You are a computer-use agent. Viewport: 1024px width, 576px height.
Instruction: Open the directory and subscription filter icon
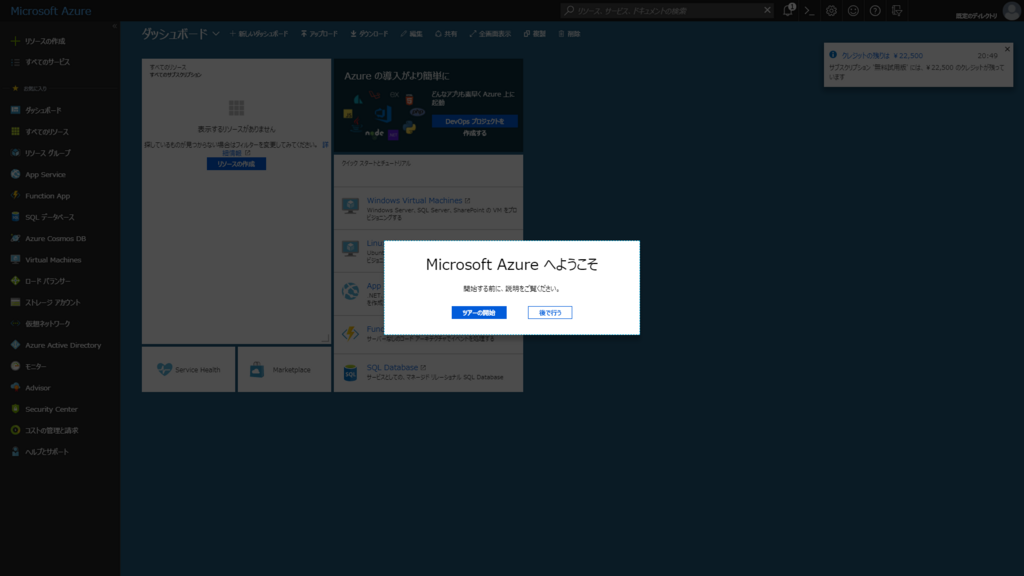tap(897, 10)
